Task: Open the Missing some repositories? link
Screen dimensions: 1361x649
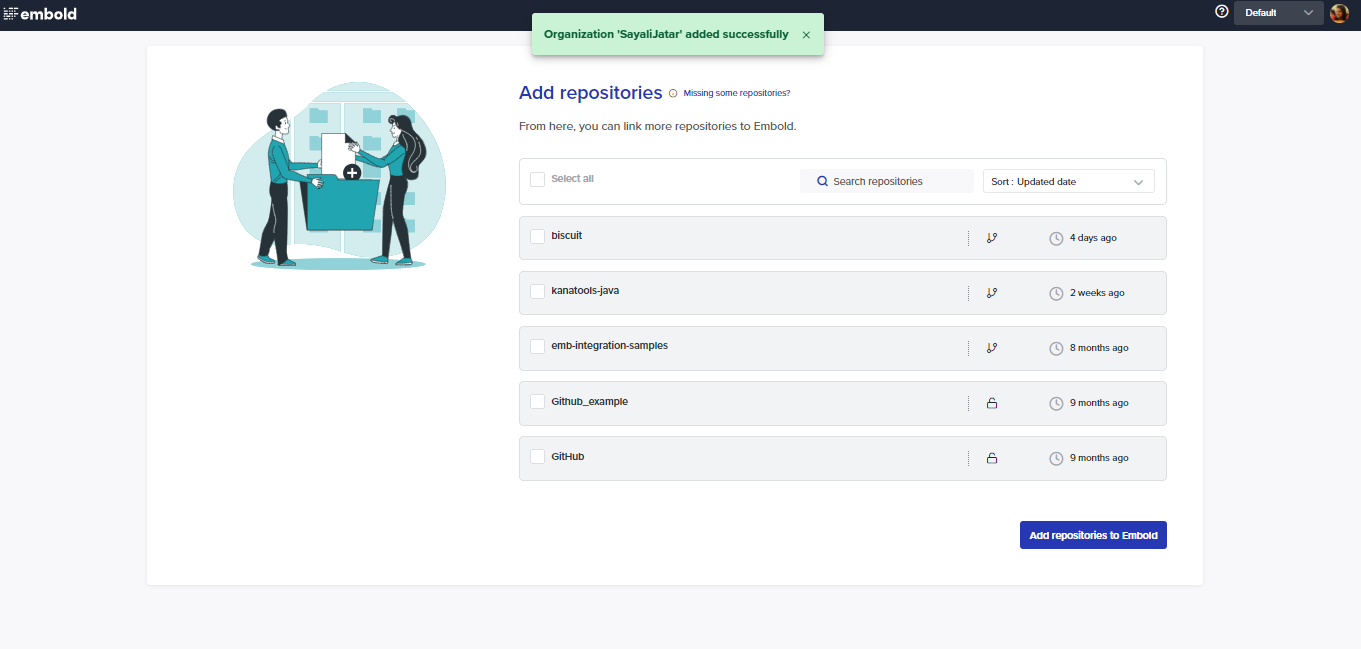Action: point(737,93)
